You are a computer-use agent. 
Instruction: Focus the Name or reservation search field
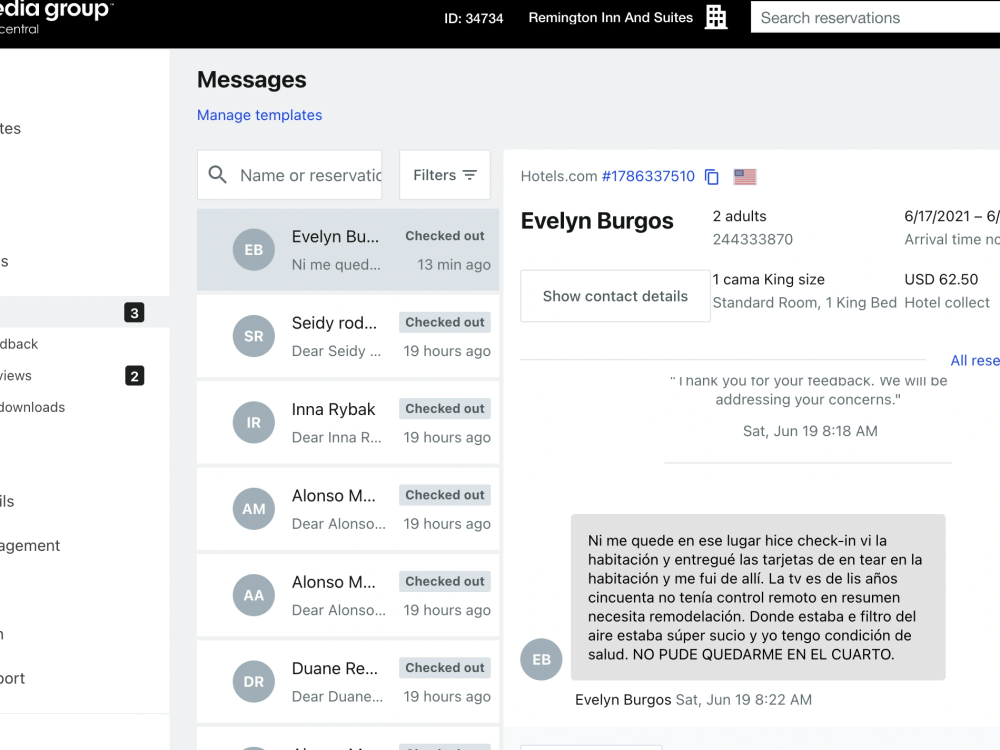290,175
